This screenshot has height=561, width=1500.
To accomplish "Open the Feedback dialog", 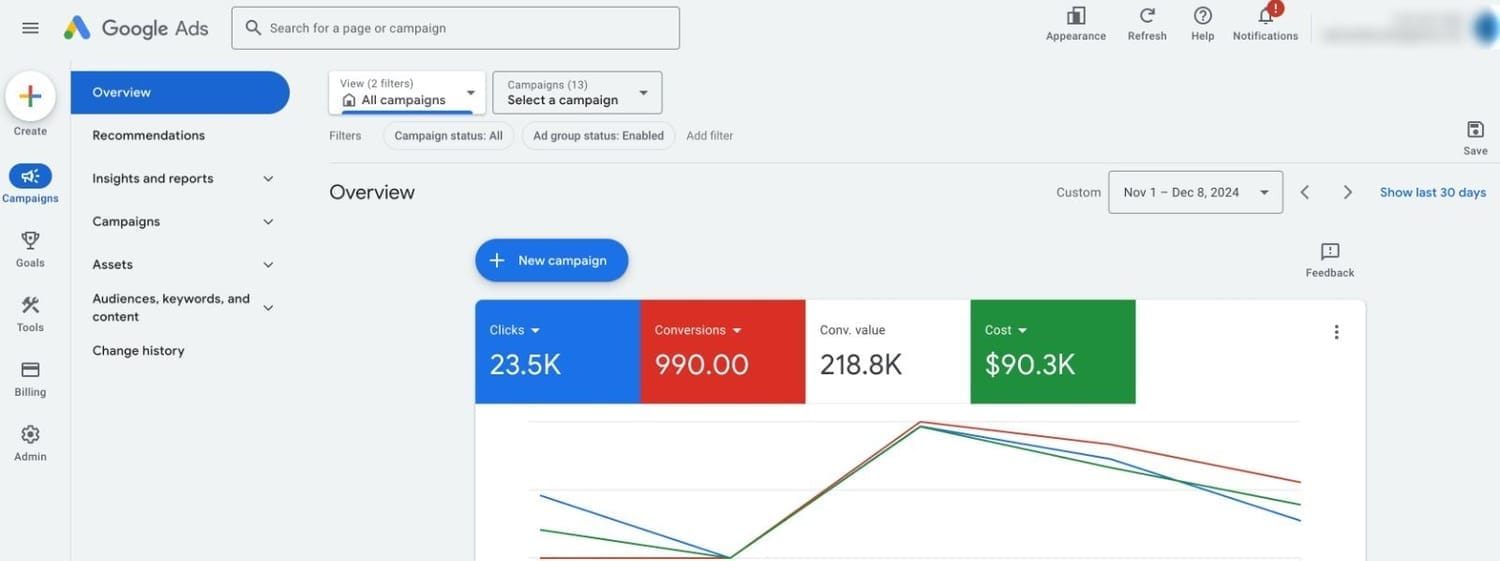I will click(x=1330, y=260).
